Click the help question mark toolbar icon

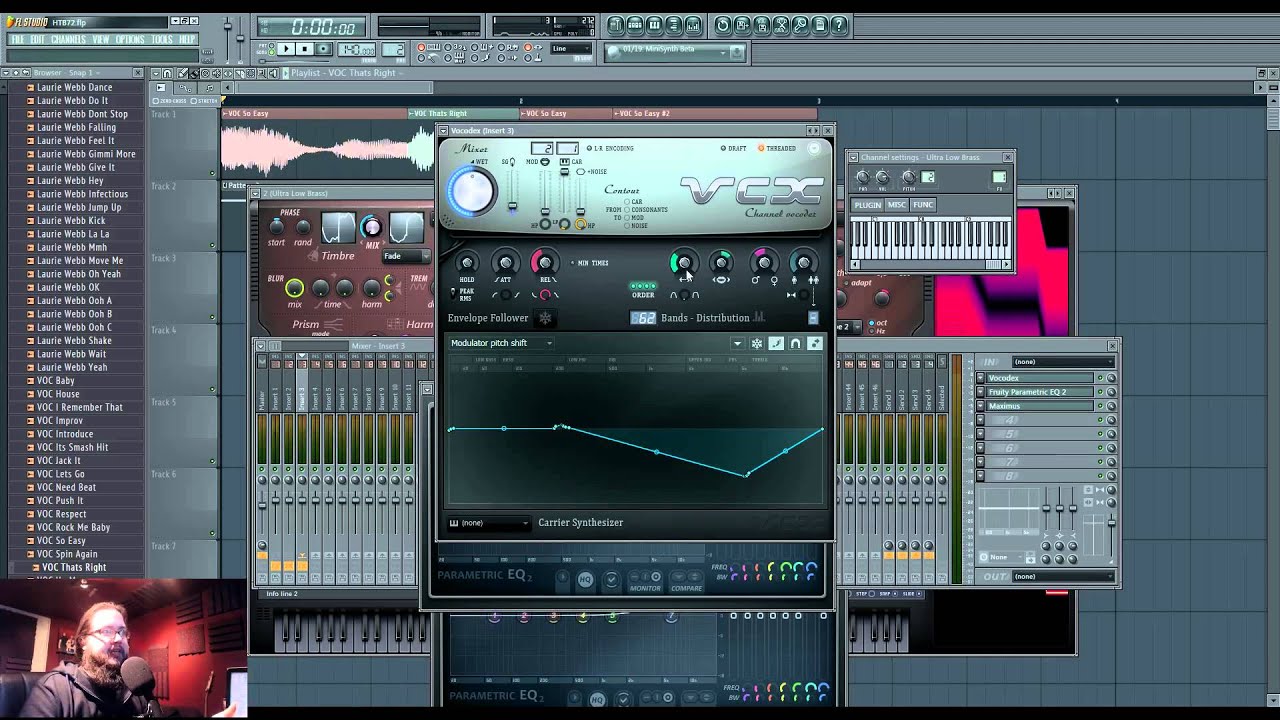point(839,25)
